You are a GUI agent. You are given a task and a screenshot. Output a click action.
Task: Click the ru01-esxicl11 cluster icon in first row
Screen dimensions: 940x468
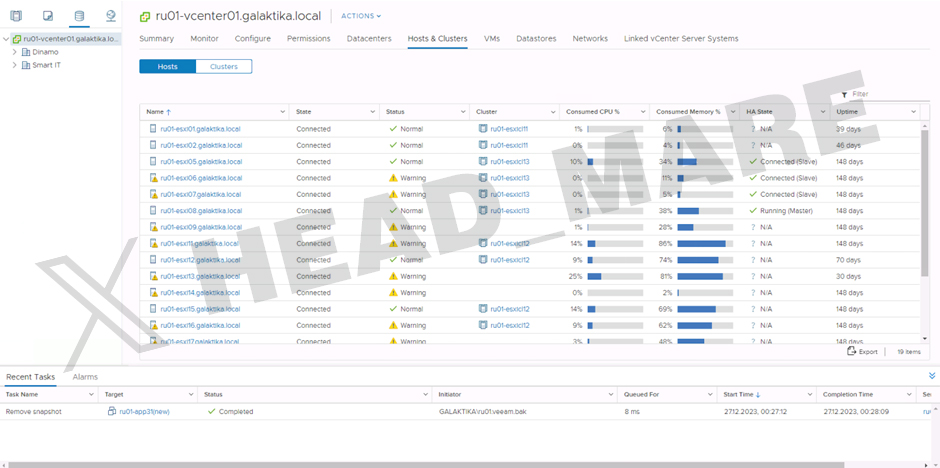tap(483, 129)
